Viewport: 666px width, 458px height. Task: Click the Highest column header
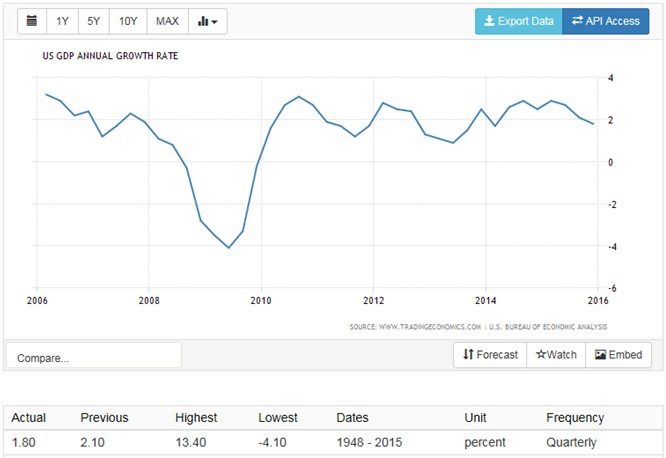pos(196,418)
